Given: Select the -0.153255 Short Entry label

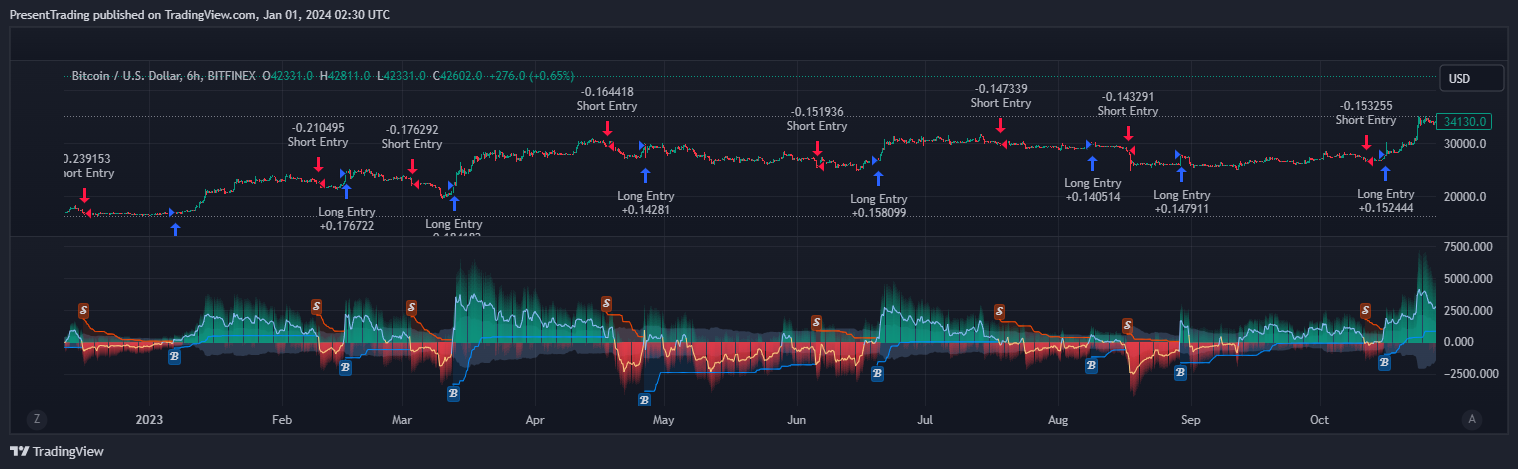Looking at the screenshot, I should coord(1366,113).
